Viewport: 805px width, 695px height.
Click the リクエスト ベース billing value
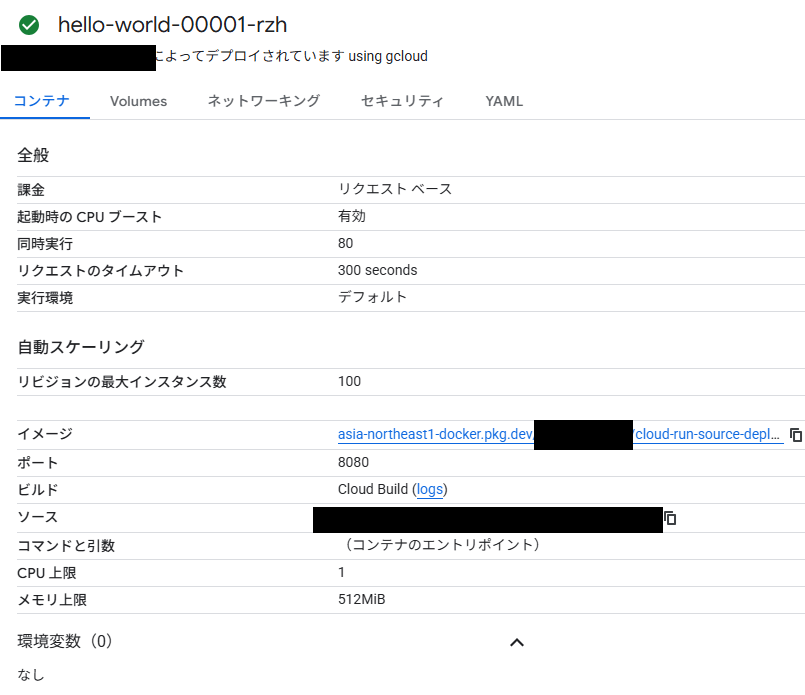point(395,189)
